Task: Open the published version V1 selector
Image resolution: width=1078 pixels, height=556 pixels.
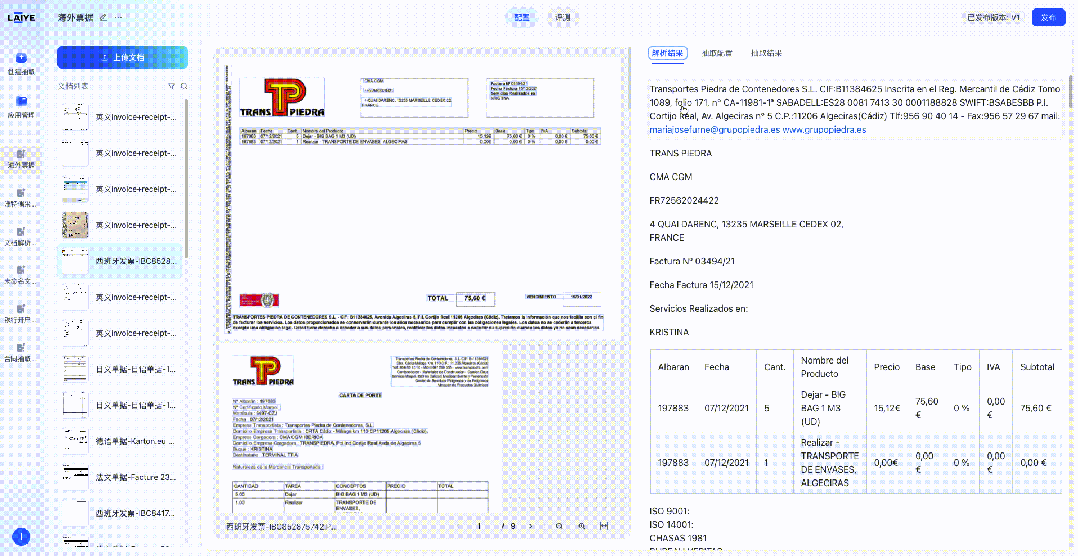Action: coord(993,18)
